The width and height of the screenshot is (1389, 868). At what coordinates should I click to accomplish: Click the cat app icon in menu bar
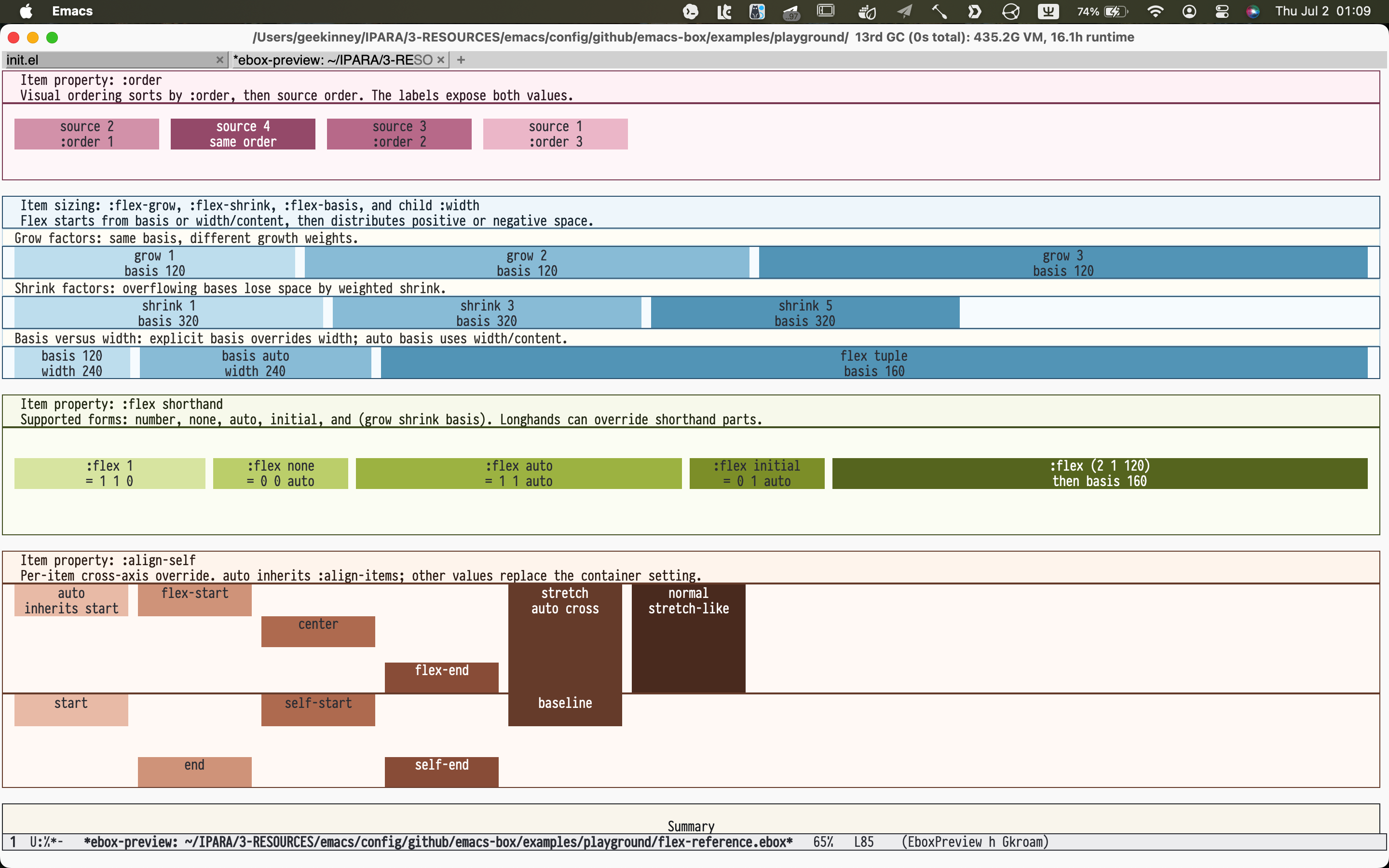tap(757, 11)
